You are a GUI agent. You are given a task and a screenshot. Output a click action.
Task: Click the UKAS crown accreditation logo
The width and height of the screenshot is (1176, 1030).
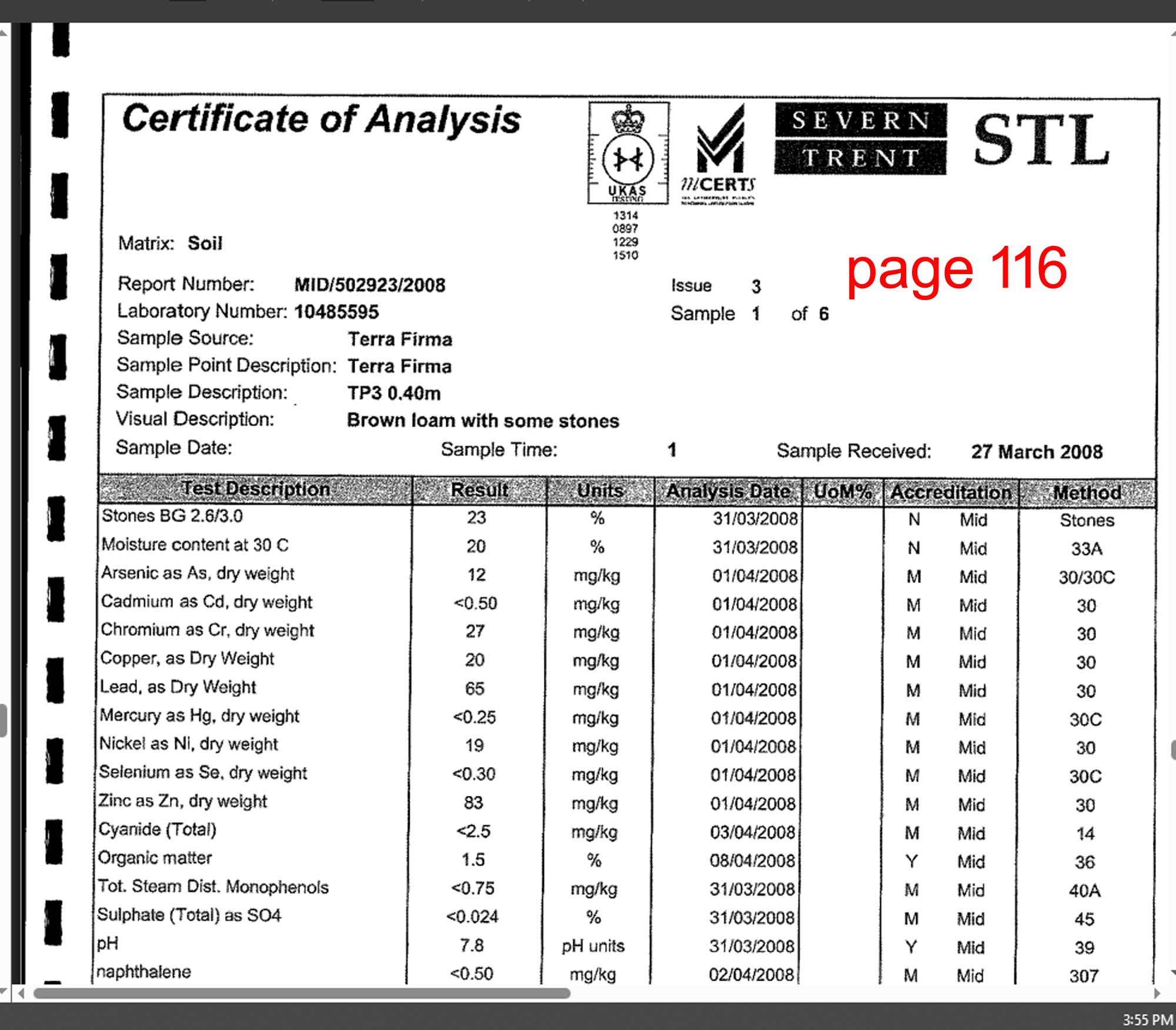point(628,154)
